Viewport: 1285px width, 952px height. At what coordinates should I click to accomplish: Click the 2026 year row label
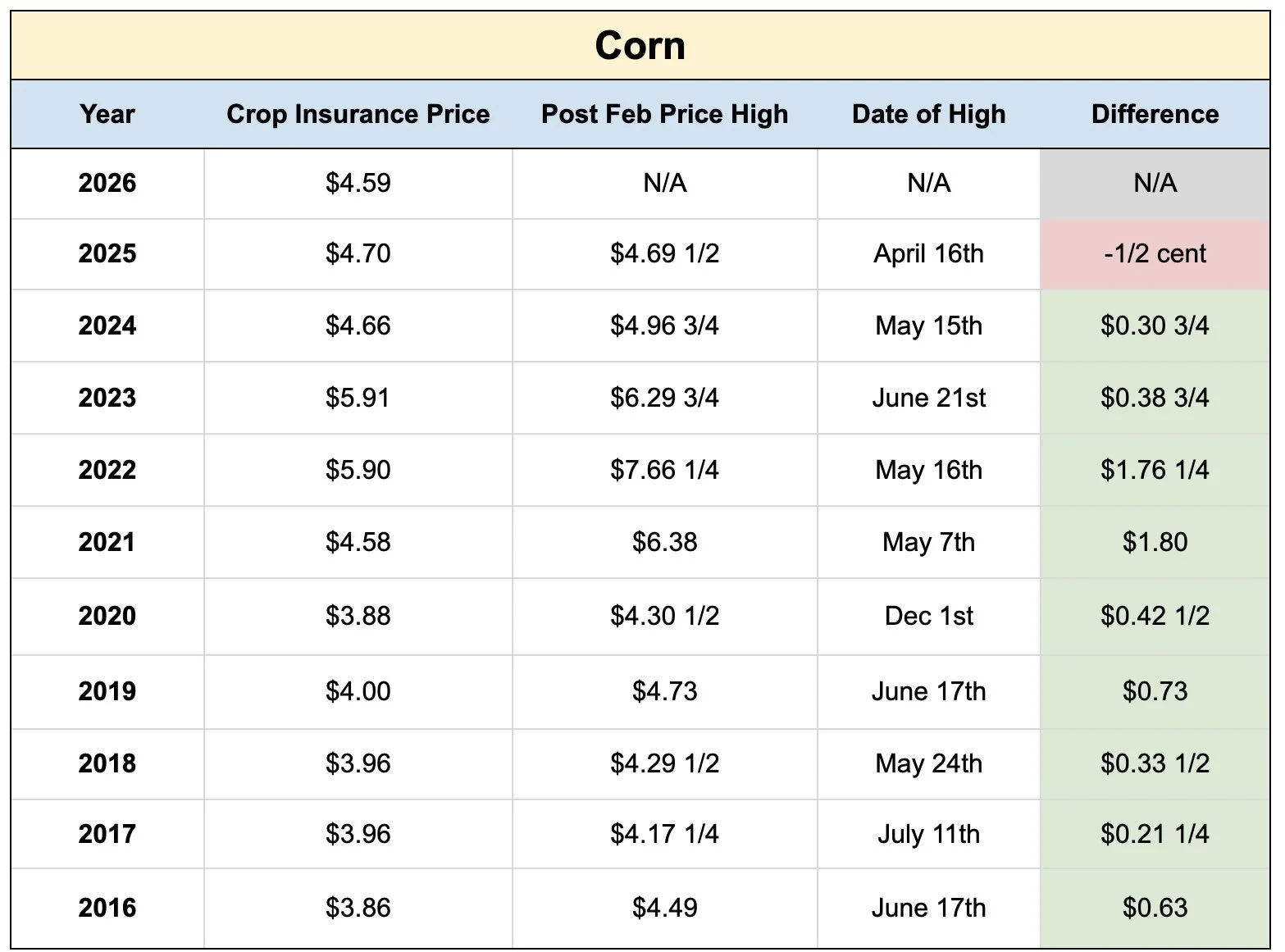pos(107,183)
